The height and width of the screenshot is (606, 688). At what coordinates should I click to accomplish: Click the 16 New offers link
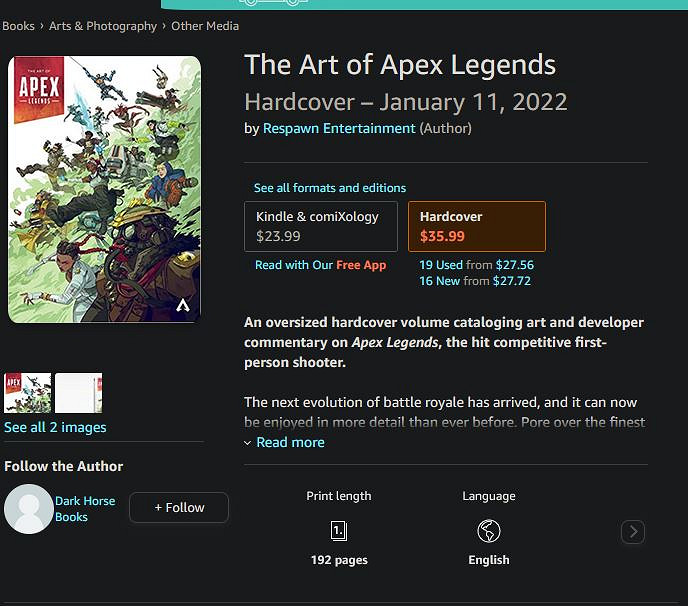[439, 281]
